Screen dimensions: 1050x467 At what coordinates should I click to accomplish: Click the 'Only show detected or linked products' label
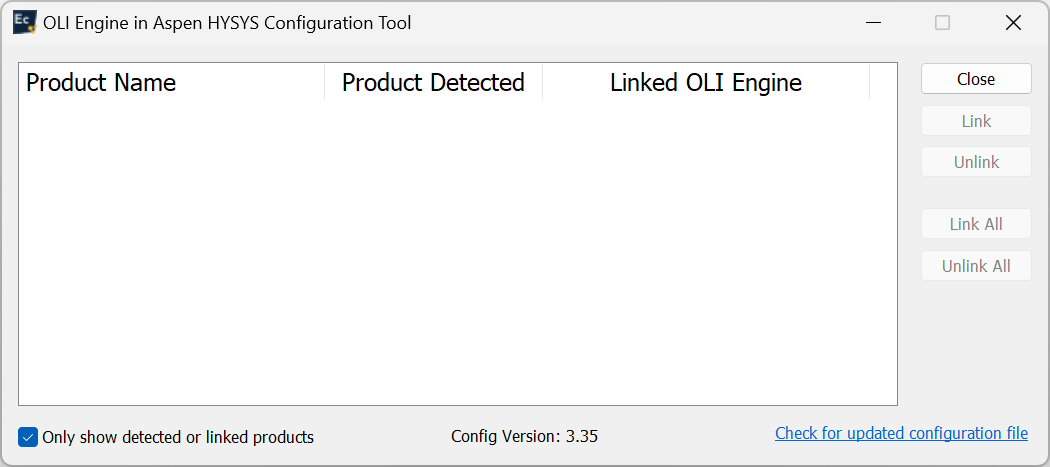(x=178, y=437)
